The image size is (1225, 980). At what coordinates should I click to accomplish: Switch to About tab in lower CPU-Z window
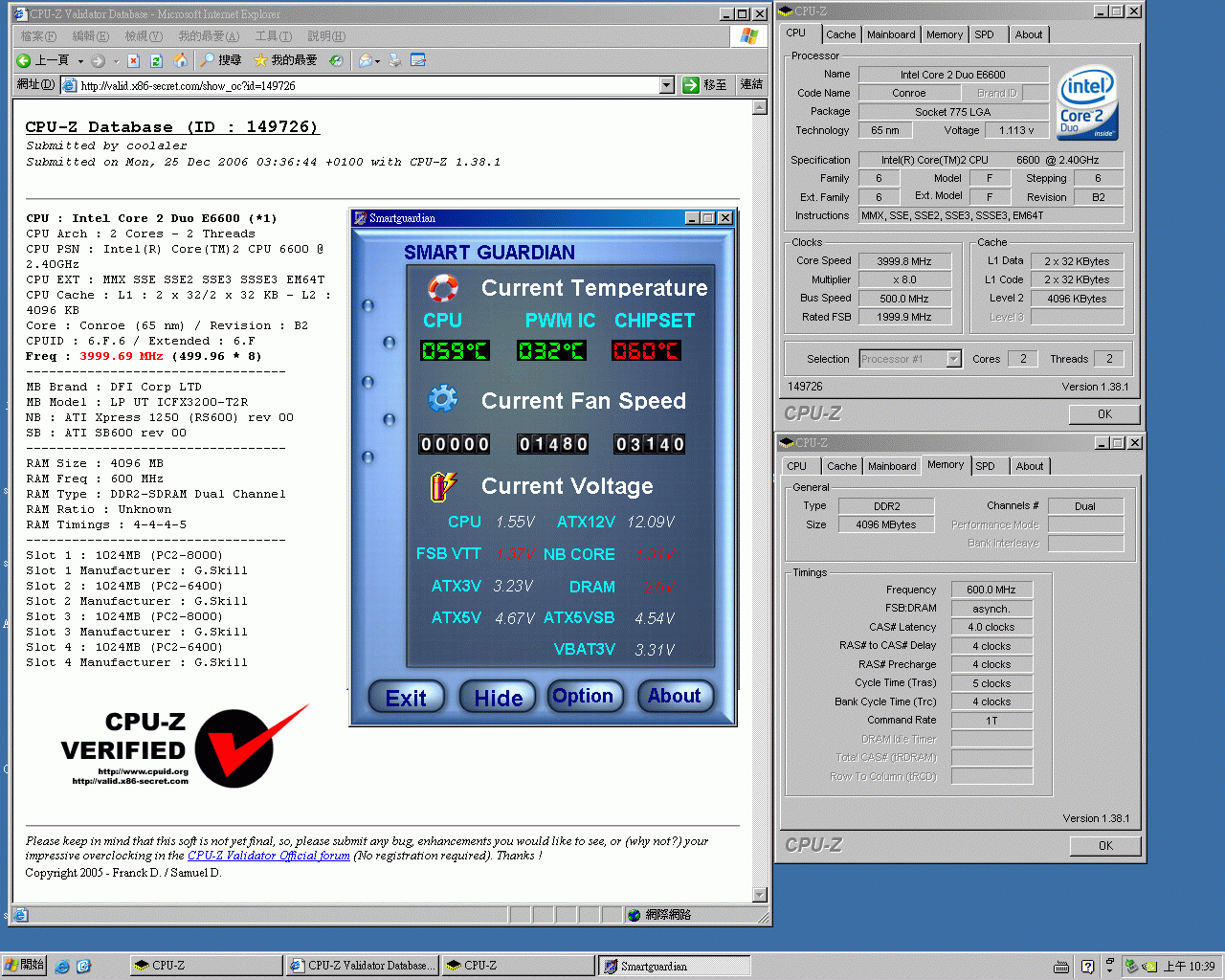pyautogui.click(x=1030, y=466)
